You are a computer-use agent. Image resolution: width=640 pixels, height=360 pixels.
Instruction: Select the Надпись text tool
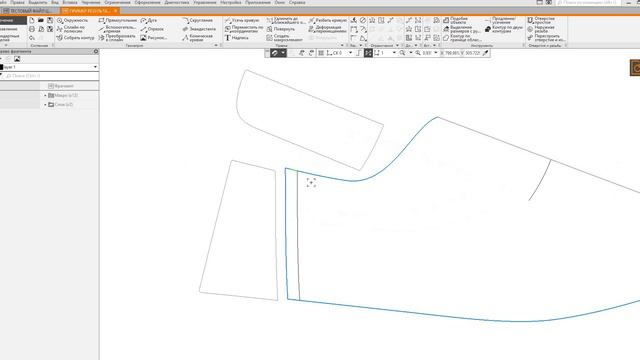coord(237,38)
